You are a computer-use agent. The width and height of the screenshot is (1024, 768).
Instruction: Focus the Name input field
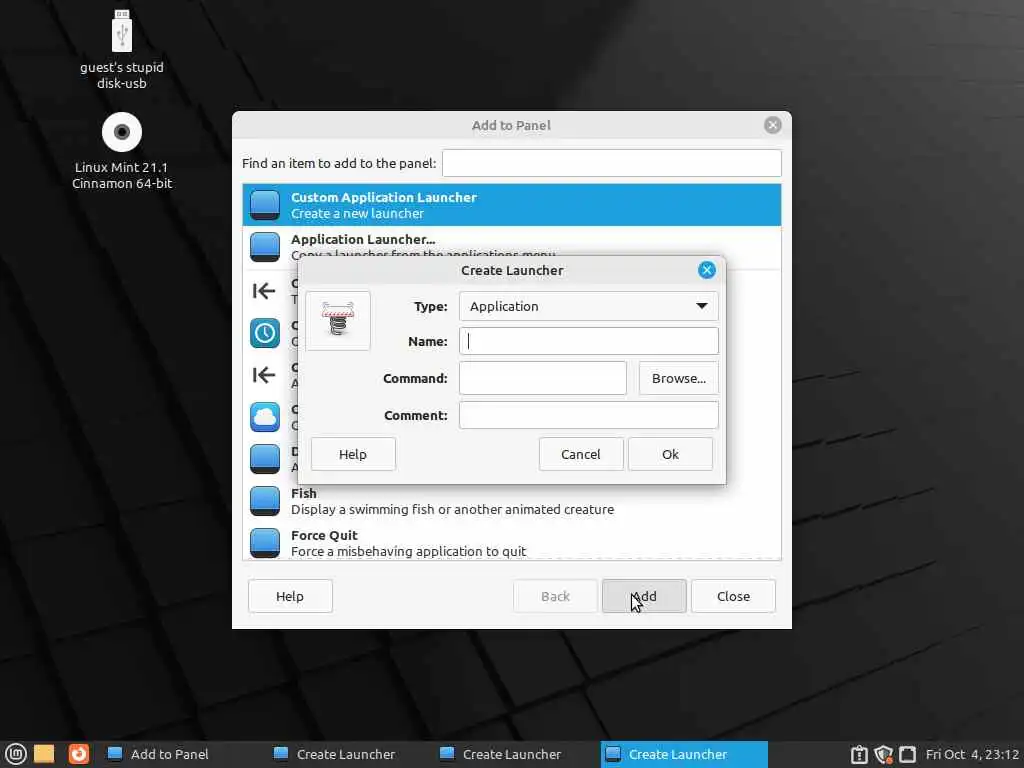[588, 341]
